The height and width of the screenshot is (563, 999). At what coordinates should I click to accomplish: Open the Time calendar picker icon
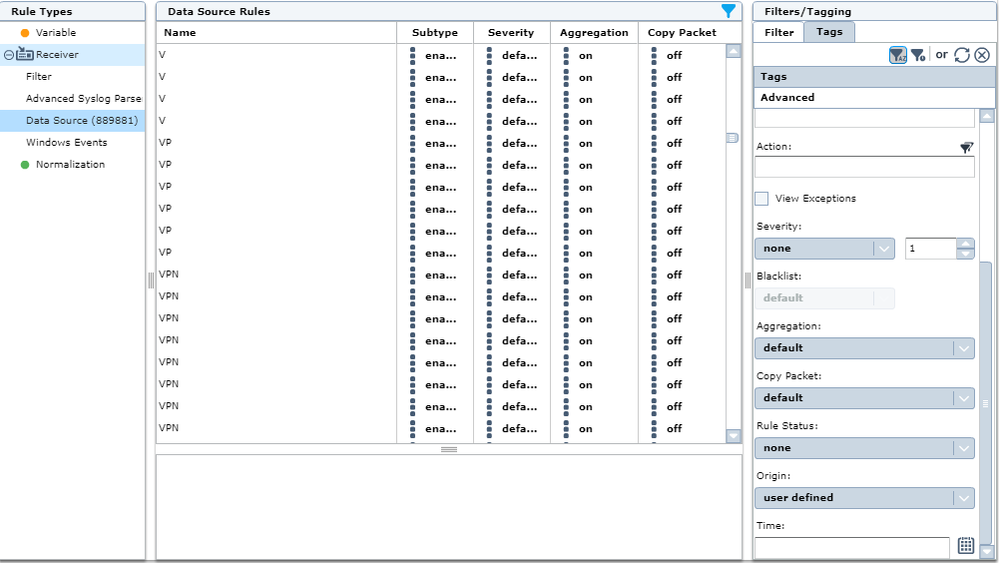coord(965,545)
